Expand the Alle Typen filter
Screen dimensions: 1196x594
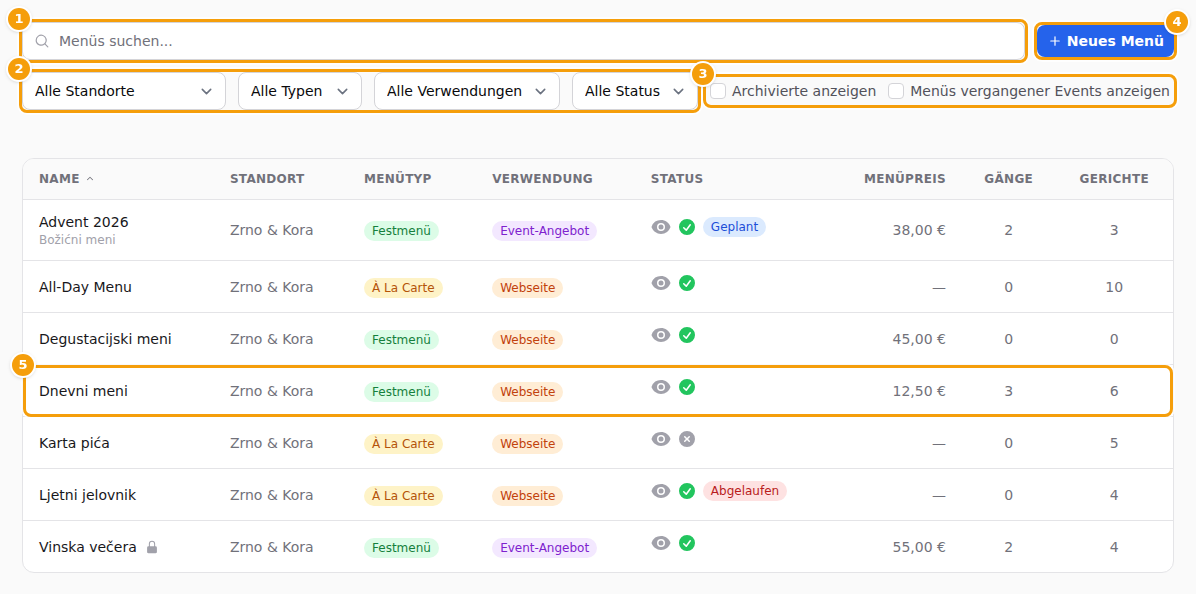pyautogui.click(x=300, y=92)
